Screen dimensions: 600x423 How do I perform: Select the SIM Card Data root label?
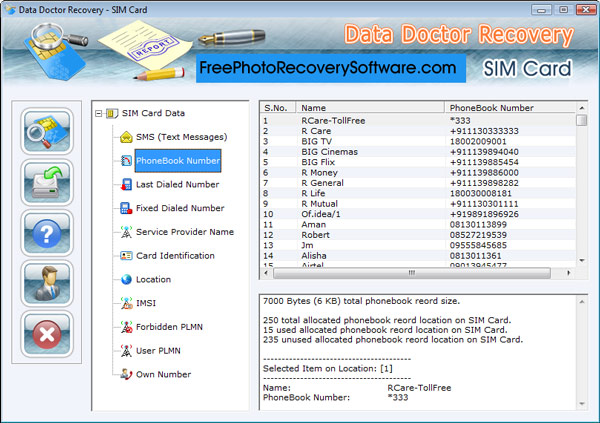[x=153, y=113]
